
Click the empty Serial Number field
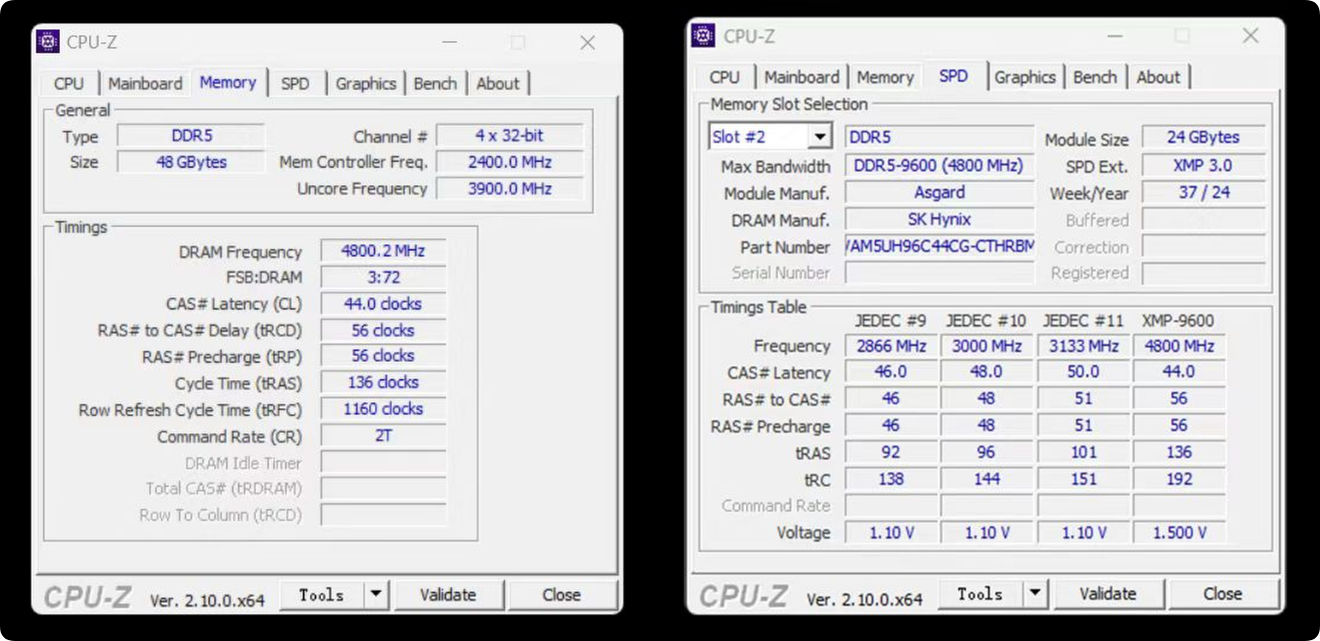939,273
